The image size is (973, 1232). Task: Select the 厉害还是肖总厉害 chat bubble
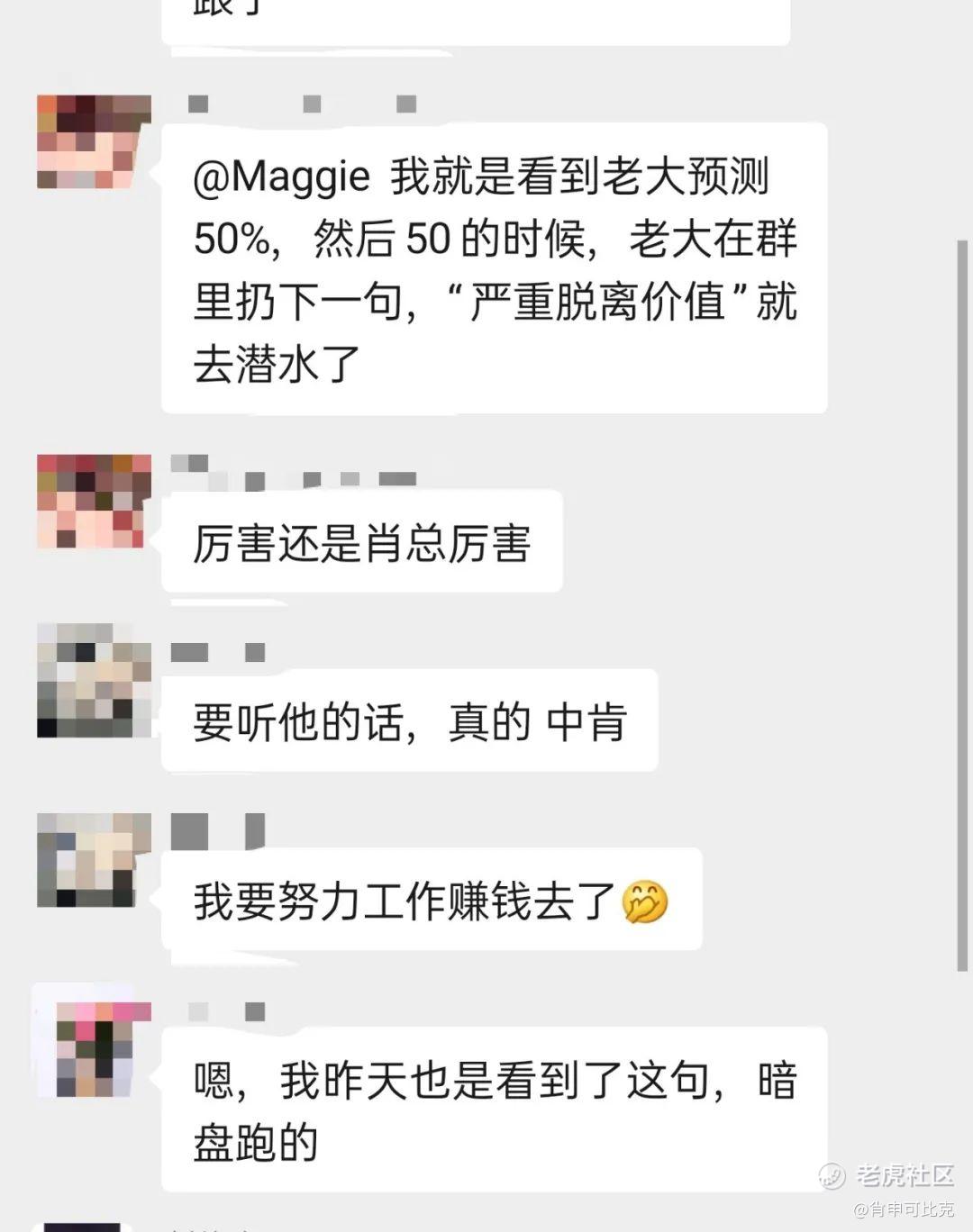(362, 543)
